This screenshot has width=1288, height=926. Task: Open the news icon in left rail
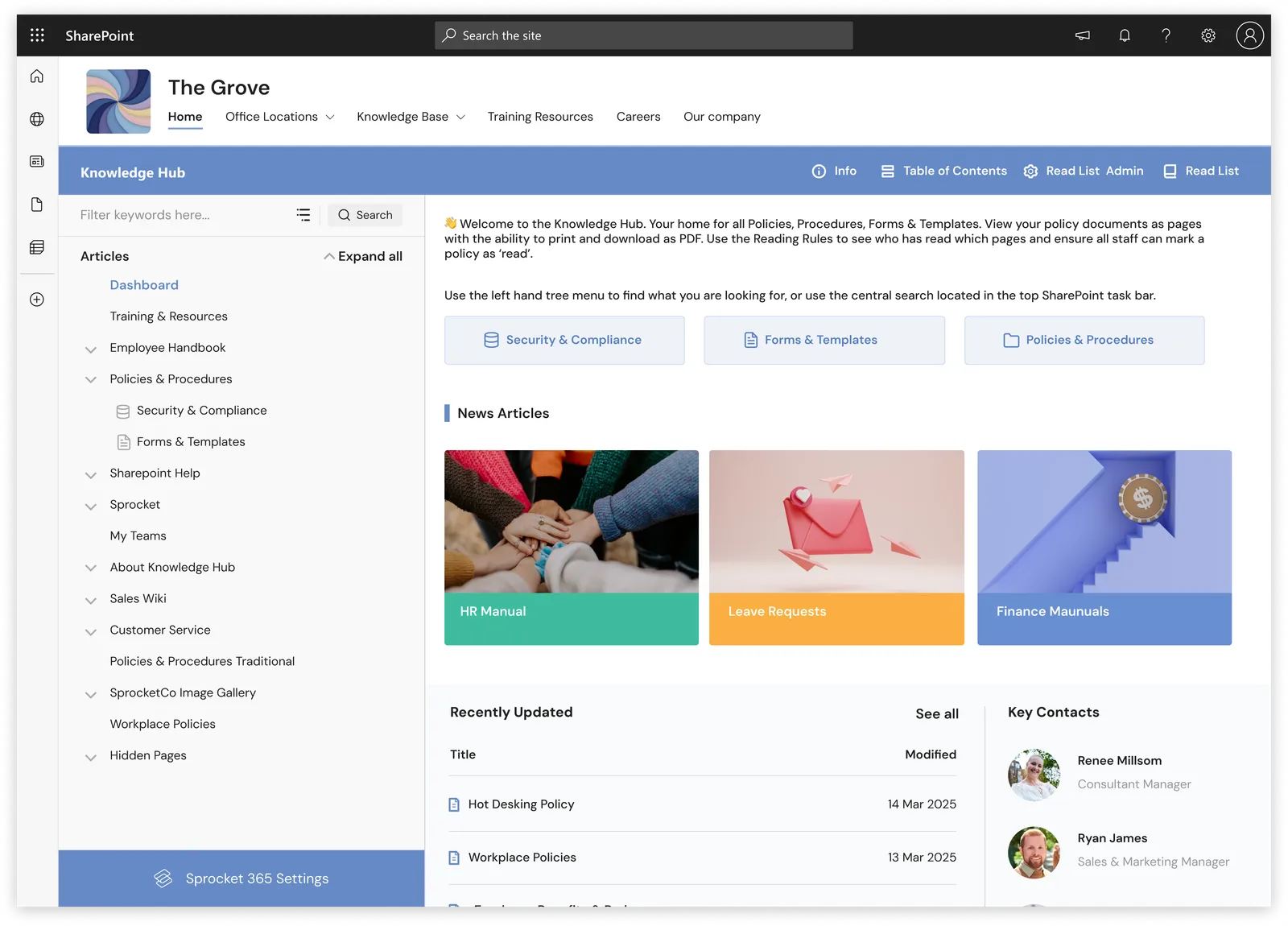(37, 162)
